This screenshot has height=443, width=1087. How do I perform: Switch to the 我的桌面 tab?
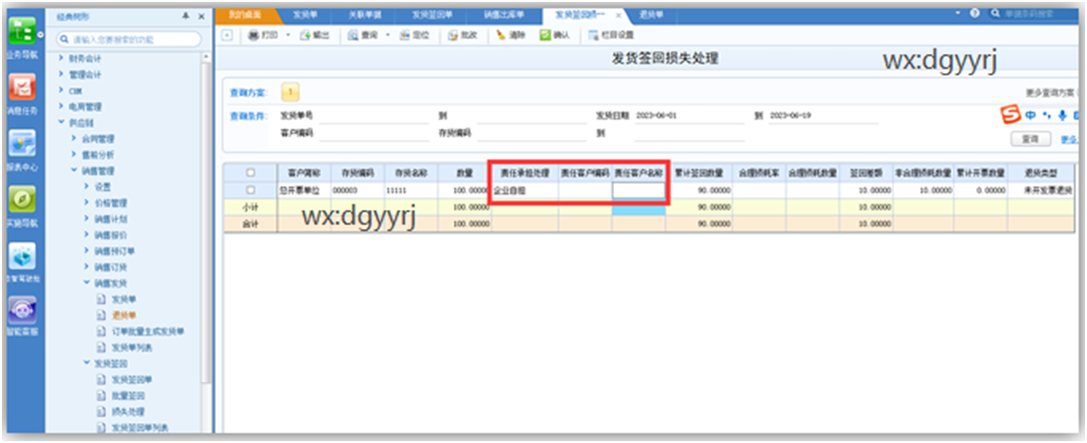(245, 14)
